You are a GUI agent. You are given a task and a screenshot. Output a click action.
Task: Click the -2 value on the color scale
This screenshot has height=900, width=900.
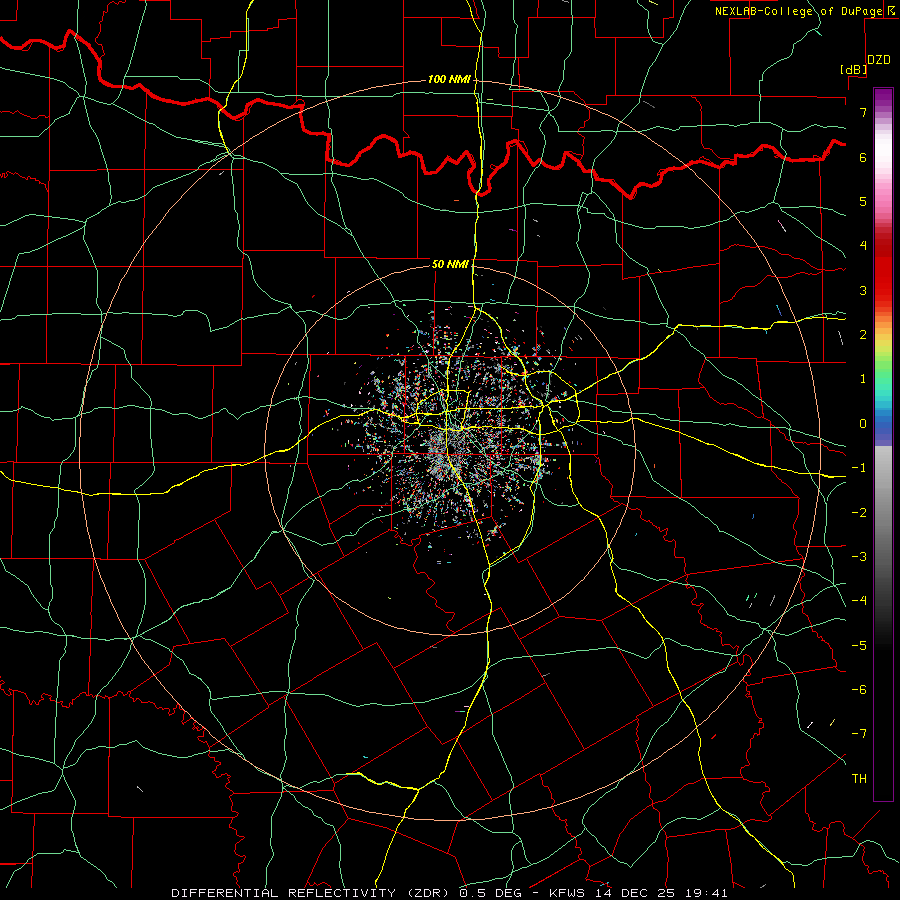(x=859, y=513)
